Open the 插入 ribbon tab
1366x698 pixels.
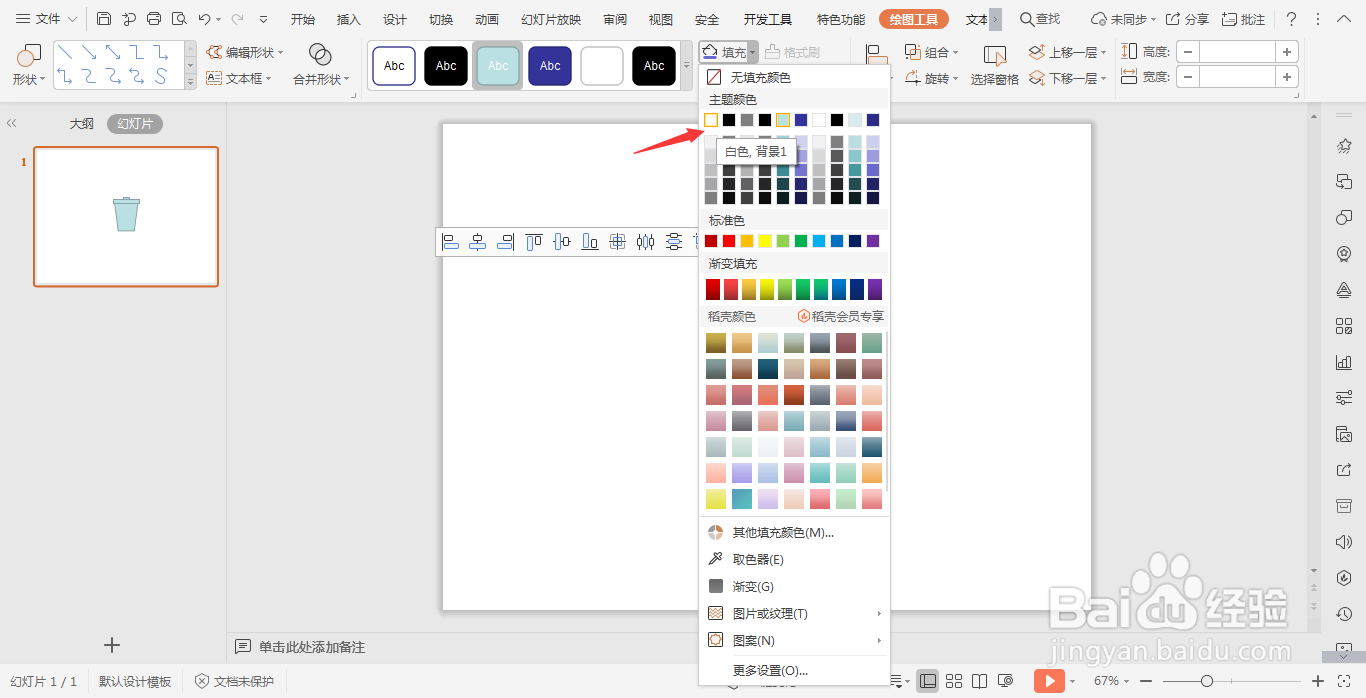tap(349, 19)
